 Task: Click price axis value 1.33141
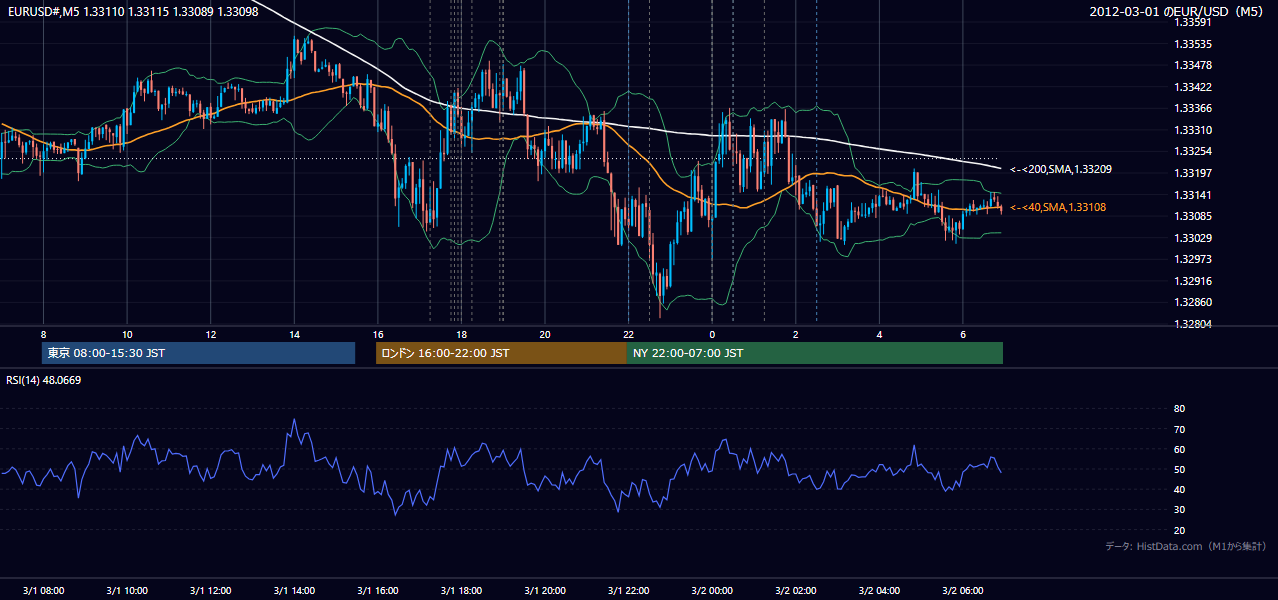coord(1193,195)
